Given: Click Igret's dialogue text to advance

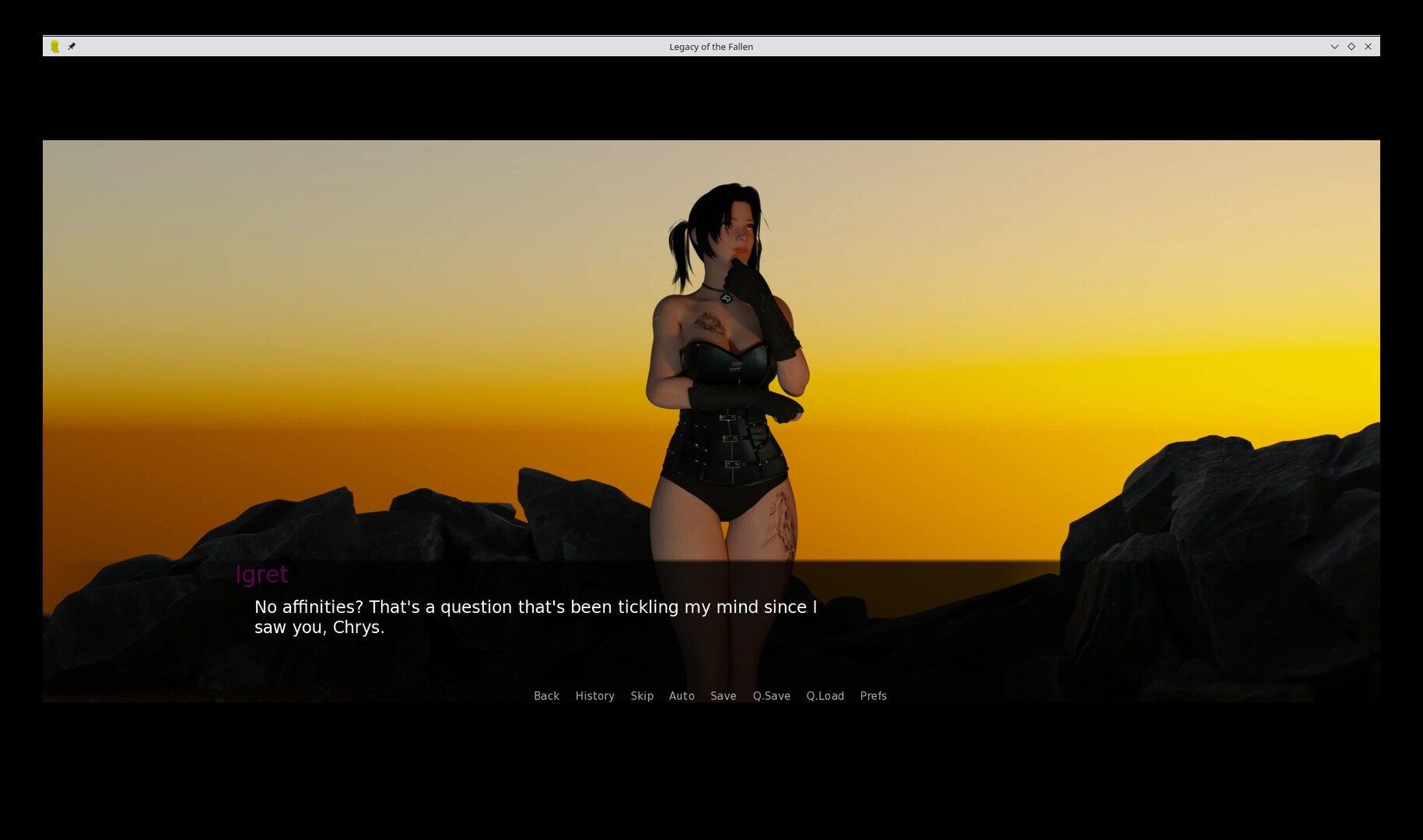Looking at the screenshot, I should coord(535,617).
